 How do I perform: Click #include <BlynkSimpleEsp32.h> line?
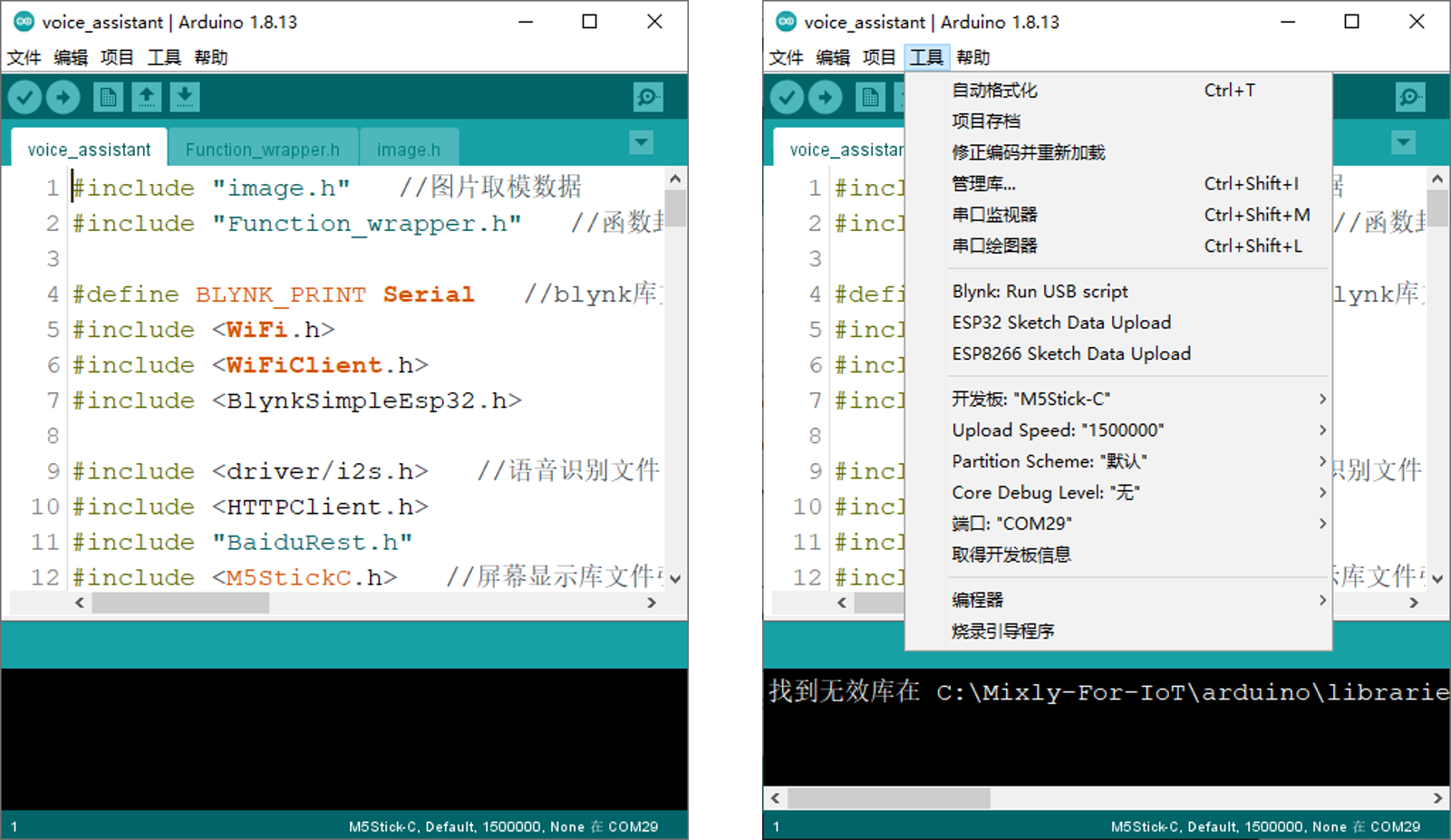pos(297,401)
